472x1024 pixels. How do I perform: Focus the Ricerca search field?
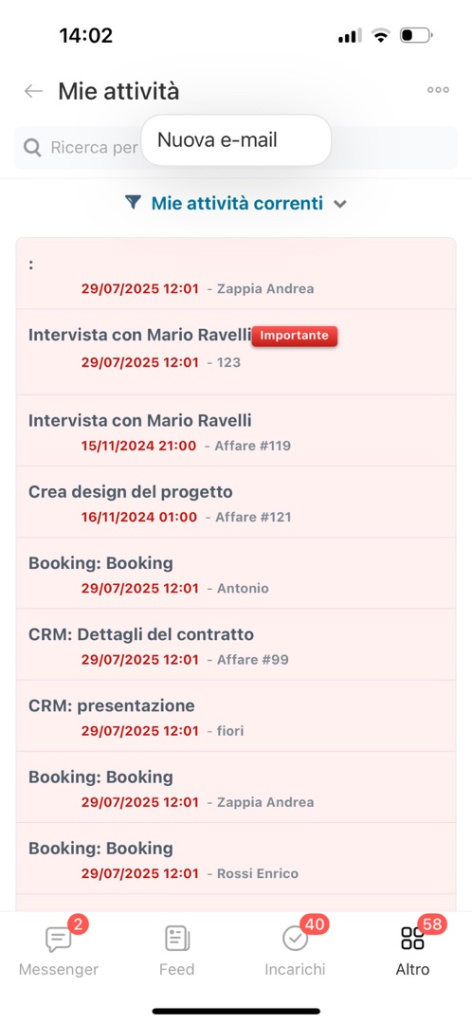coord(236,148)
